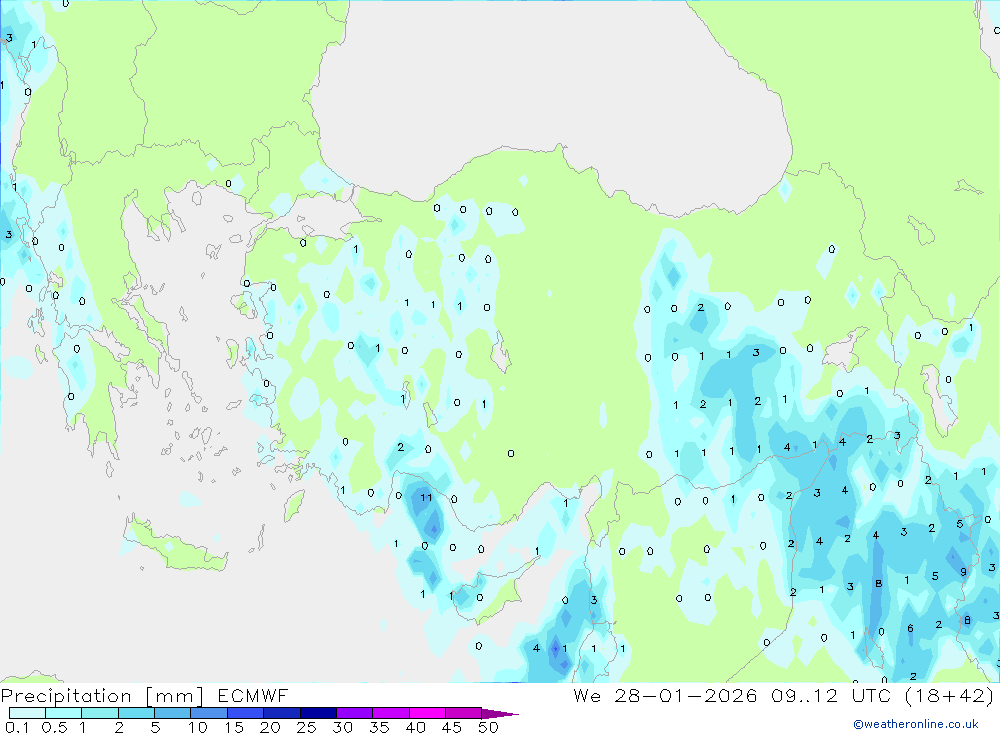The image size is (1000, 733).
Task: Click the "09..12 UTC" time range text
Action: [830, 696]
